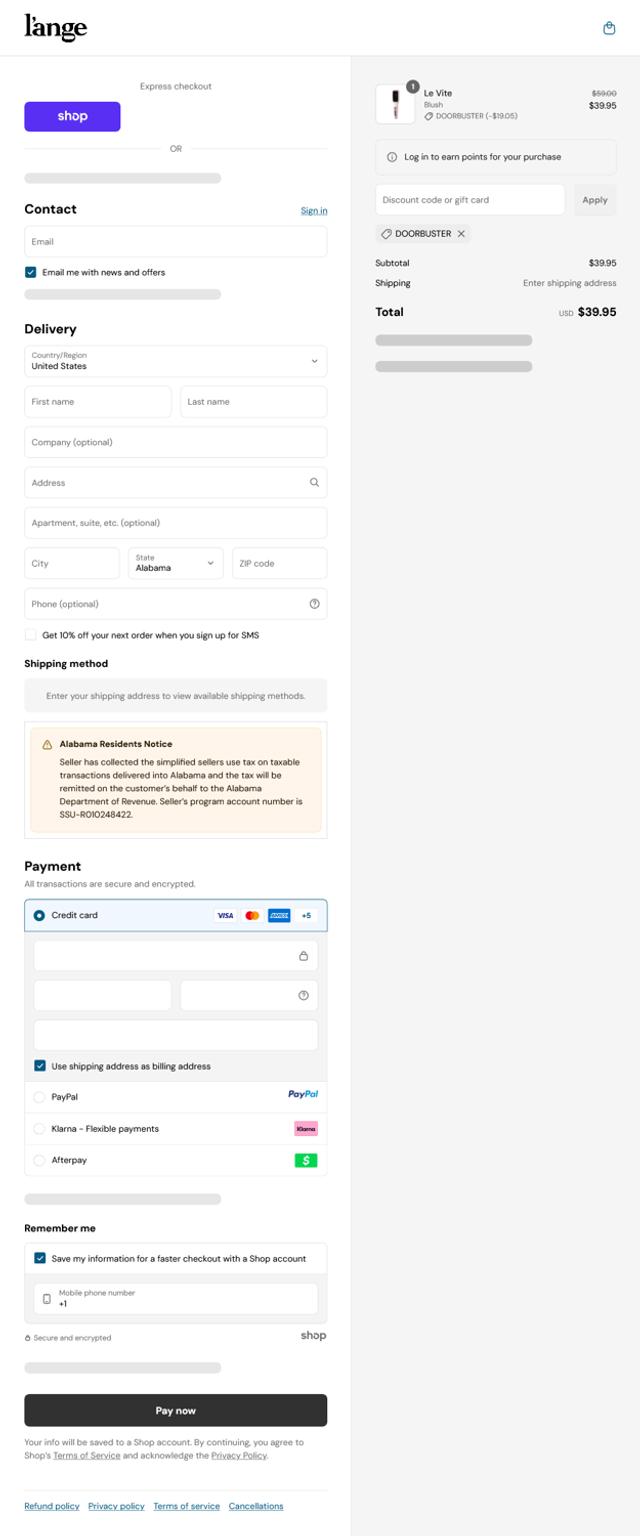Click the Visa card icon
Image resolution: width=640 pixels, height=1536 pixels.
point(225,915)
